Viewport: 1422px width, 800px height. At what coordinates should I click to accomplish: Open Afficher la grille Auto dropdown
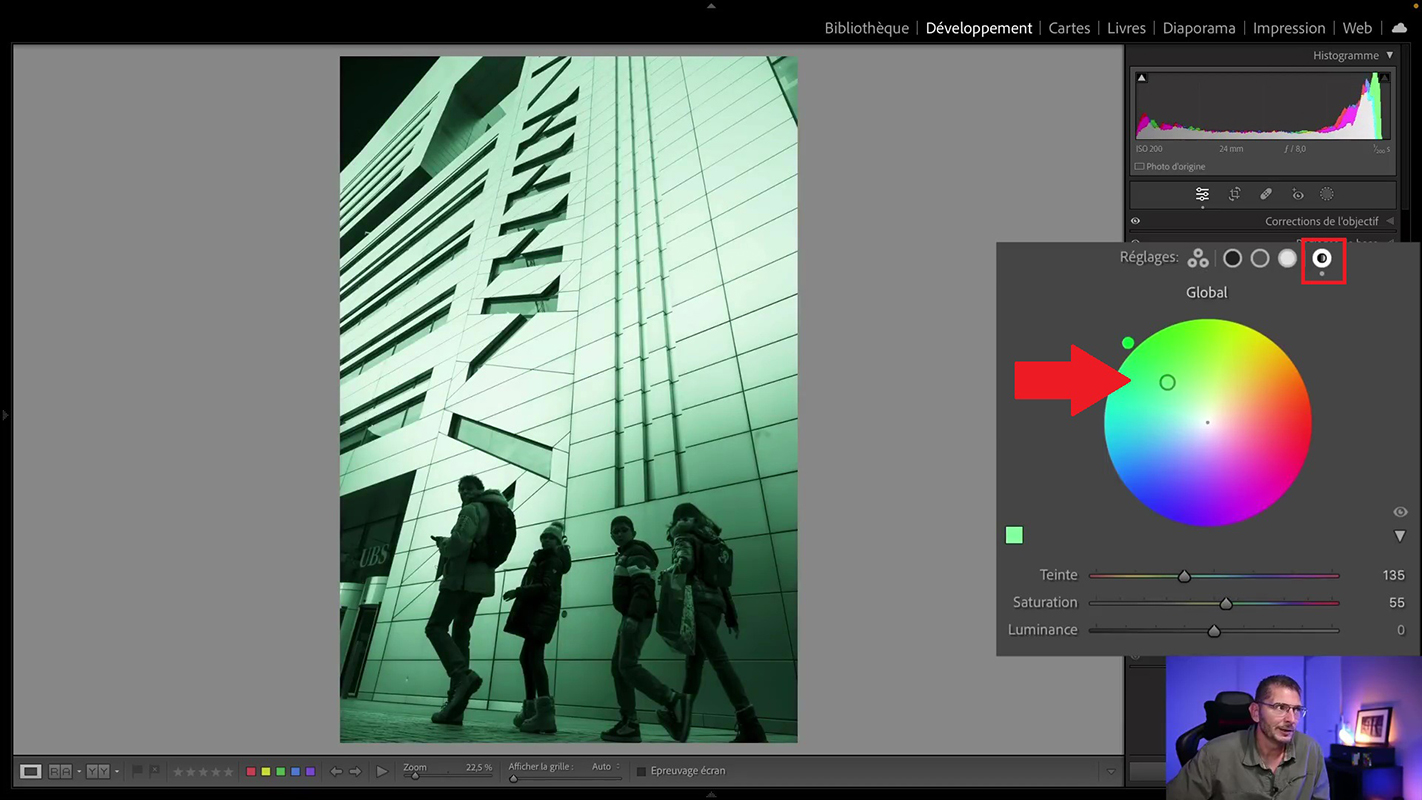606,767
